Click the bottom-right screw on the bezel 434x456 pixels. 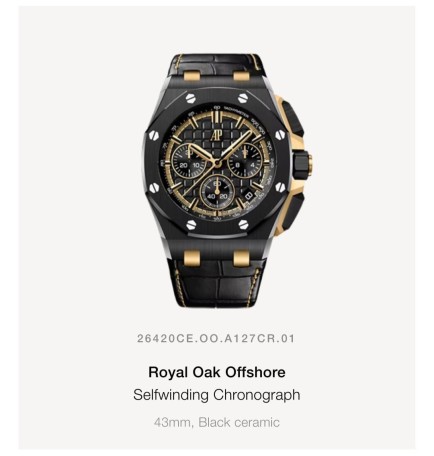(x=244, y=225)
